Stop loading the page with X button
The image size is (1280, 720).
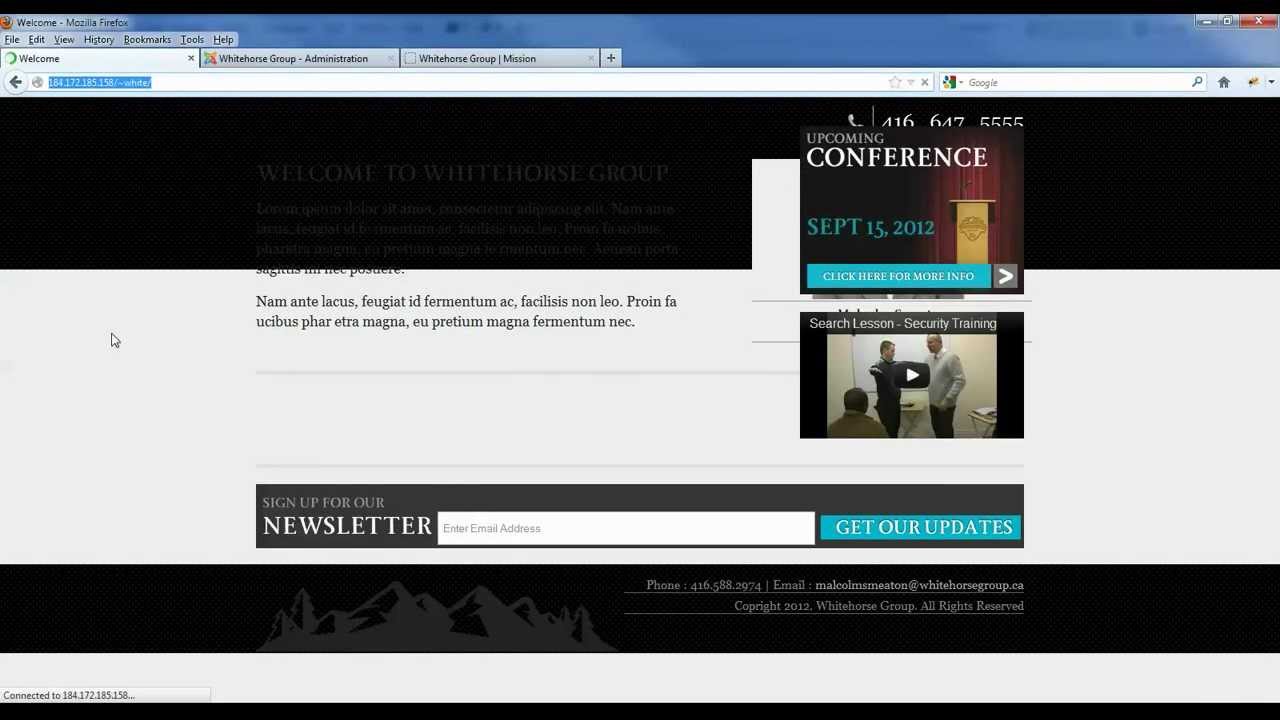coord(925,83)
